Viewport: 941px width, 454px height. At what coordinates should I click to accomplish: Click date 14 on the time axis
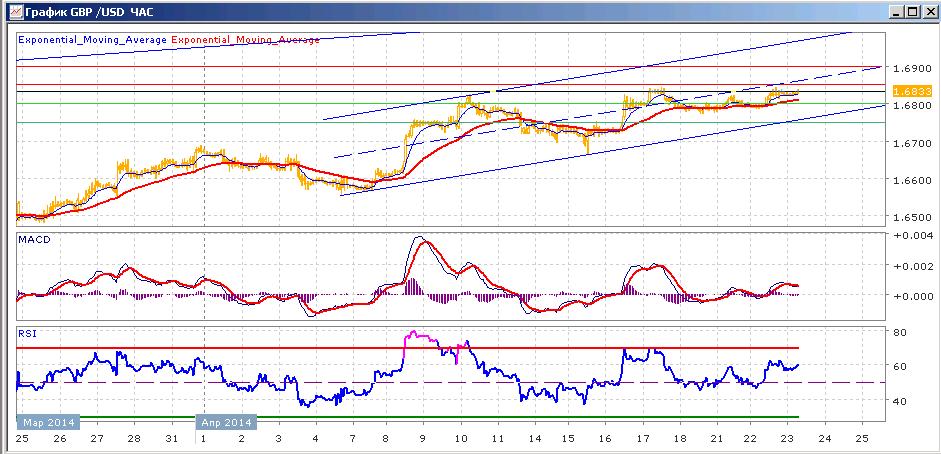pyautogui.click(x=535, y=439)
